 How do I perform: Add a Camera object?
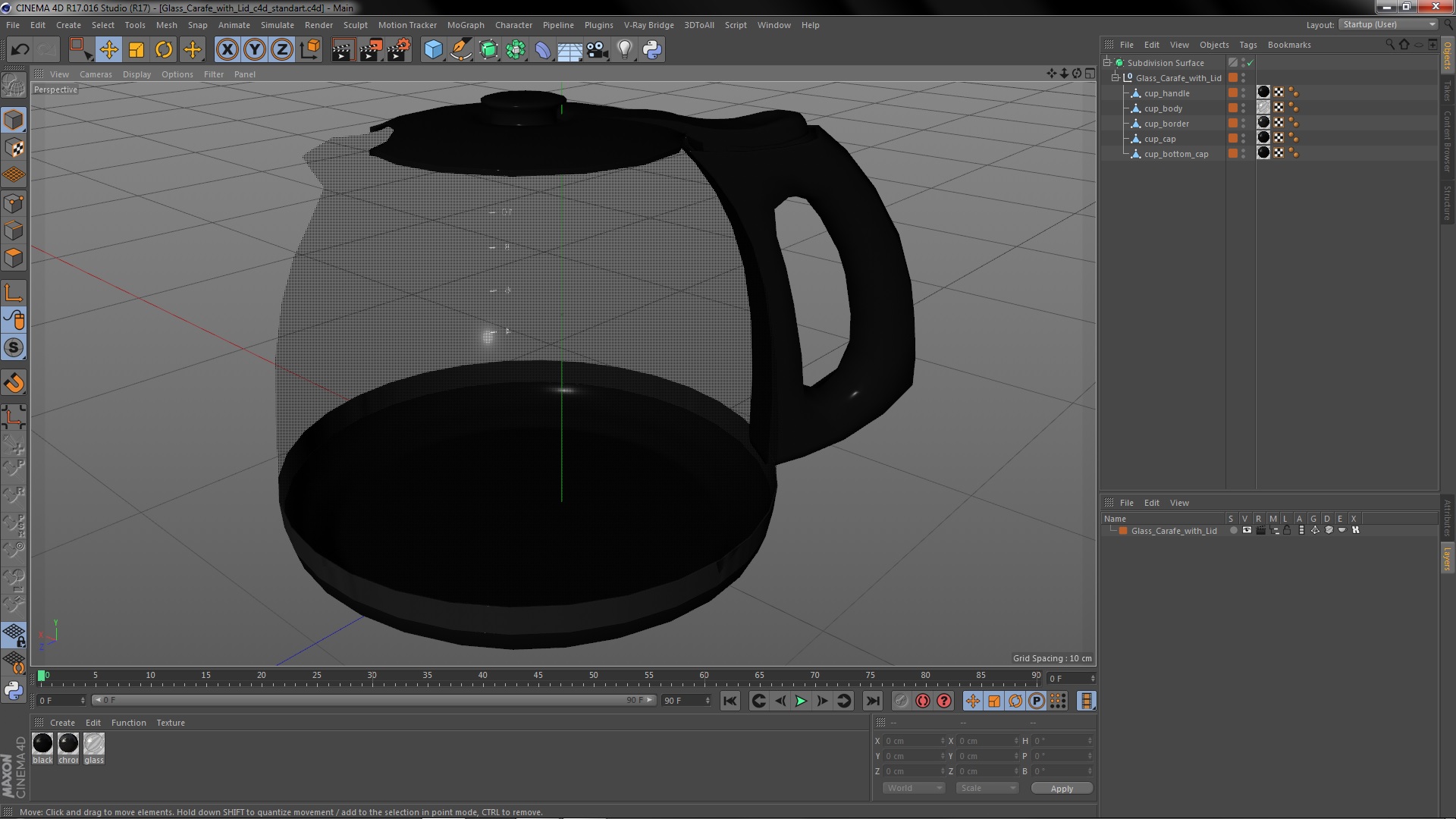tap(598, 50)
